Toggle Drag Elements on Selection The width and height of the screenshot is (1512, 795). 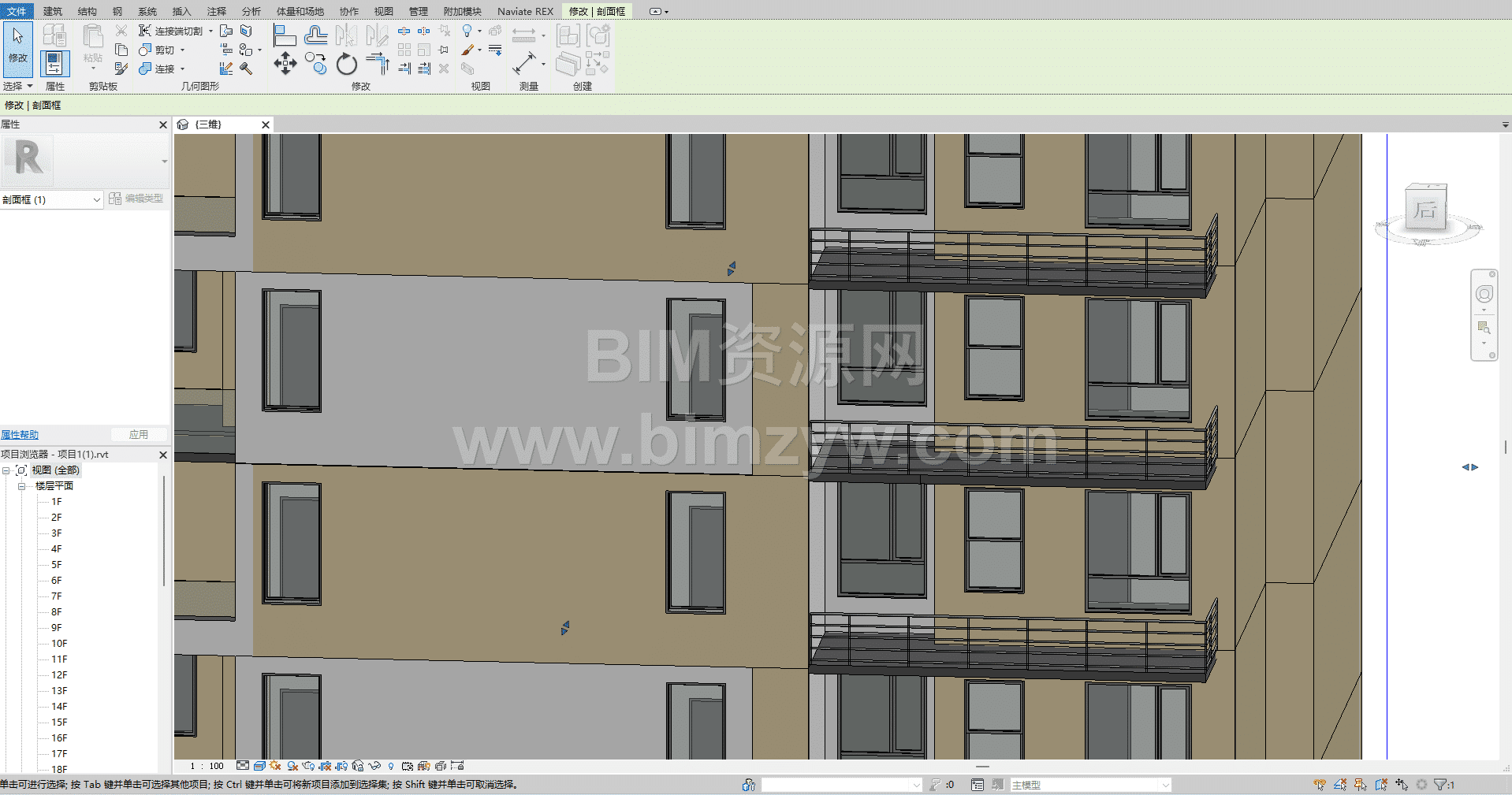[x=1402, y=785]
